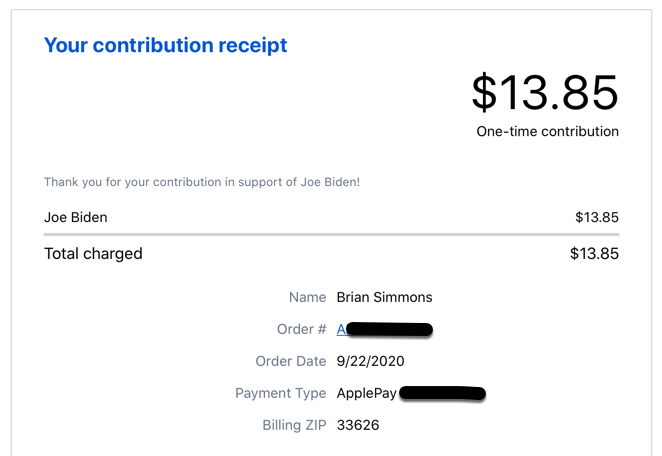
Task: Select the large $13.85 amount
Action: tap(545, 92)
